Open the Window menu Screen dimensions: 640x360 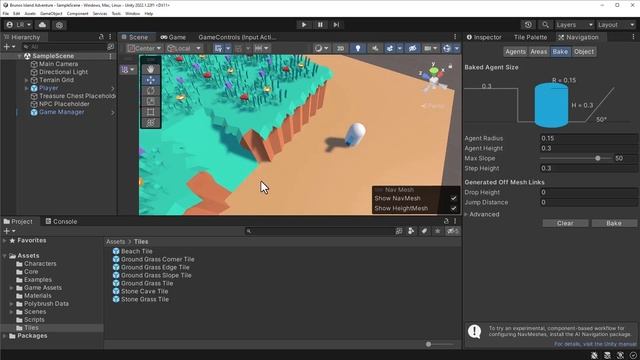[x=132, y=13]
